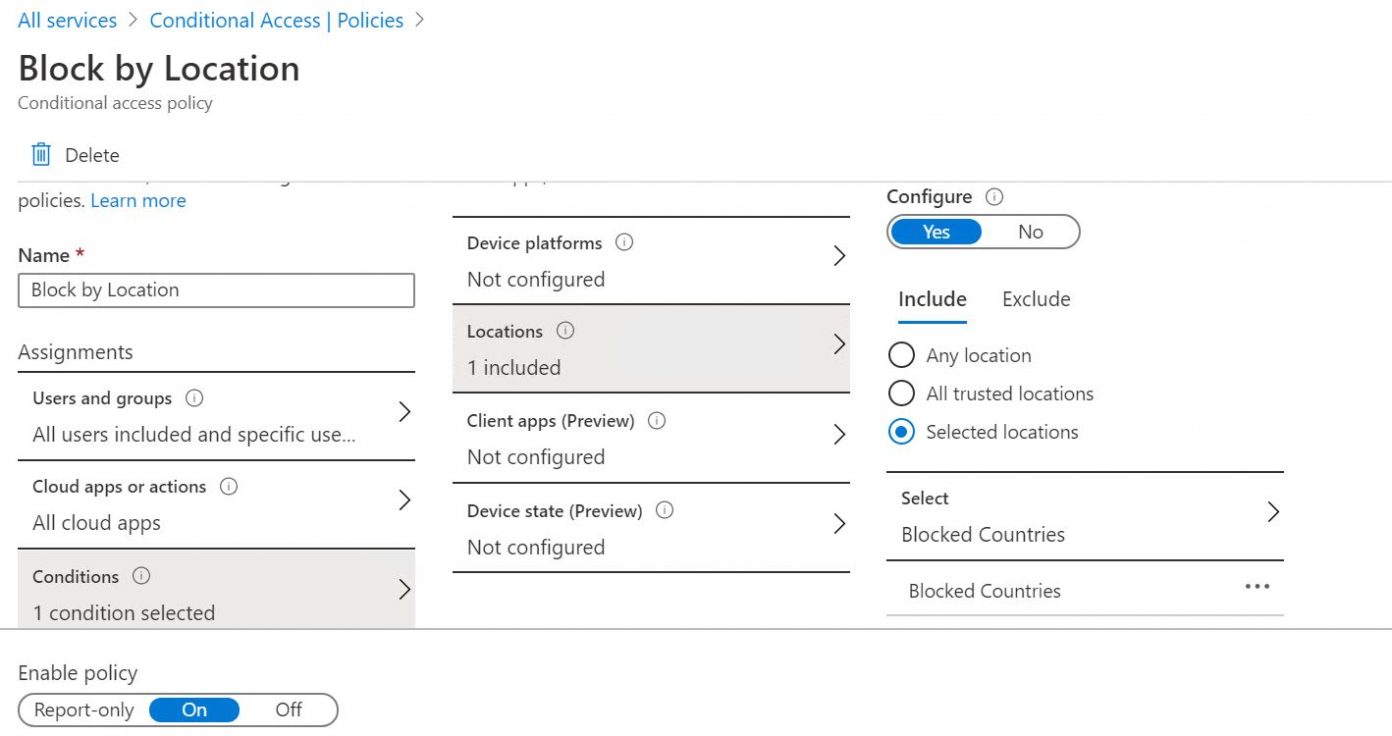Image resolution: width=1392 pixels, height=736 pixels.
Task: Open the Learn more link
Action: click(138, 200)
